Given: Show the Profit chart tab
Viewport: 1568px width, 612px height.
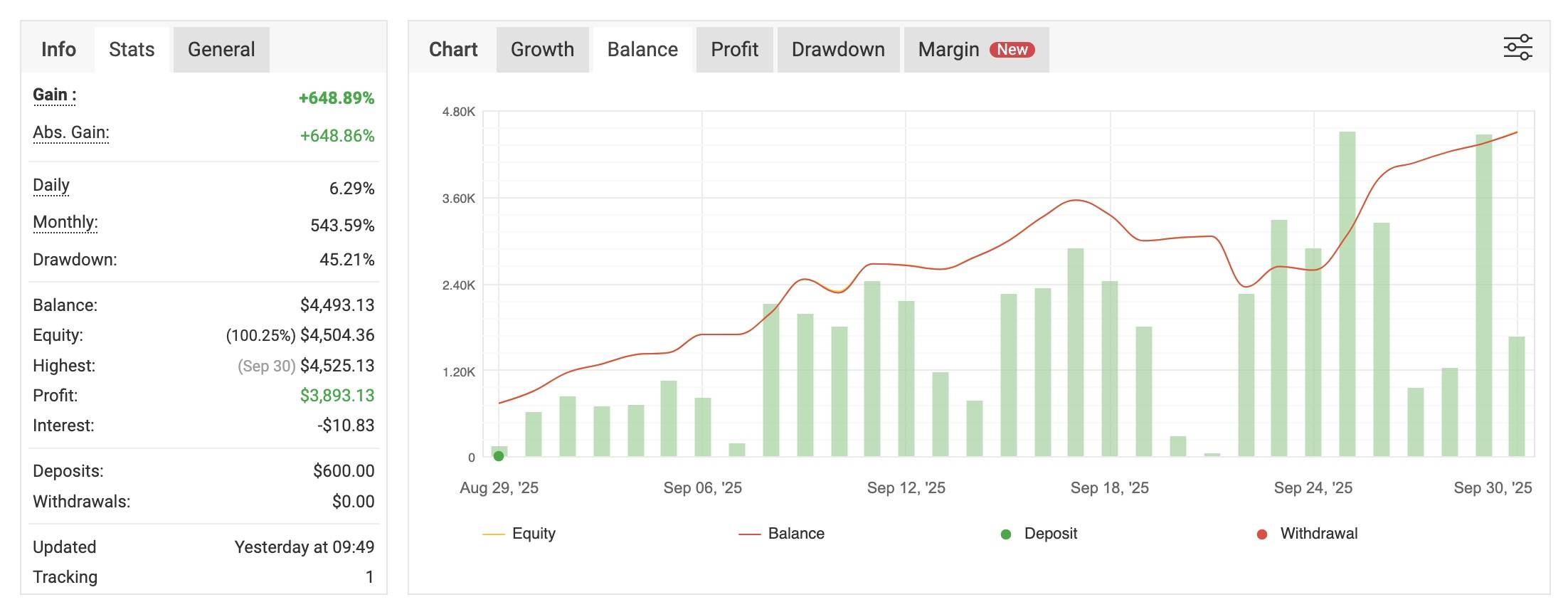Looking at the screenshot, I should [x=734, y=50].
